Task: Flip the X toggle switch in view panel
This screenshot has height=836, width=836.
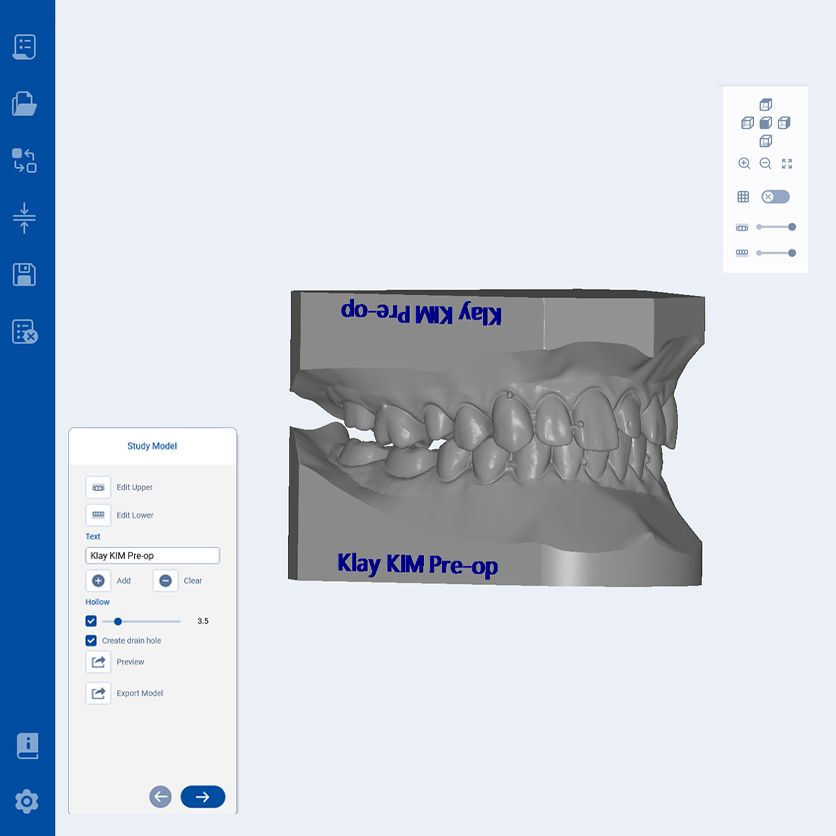Action: point(775,196)
